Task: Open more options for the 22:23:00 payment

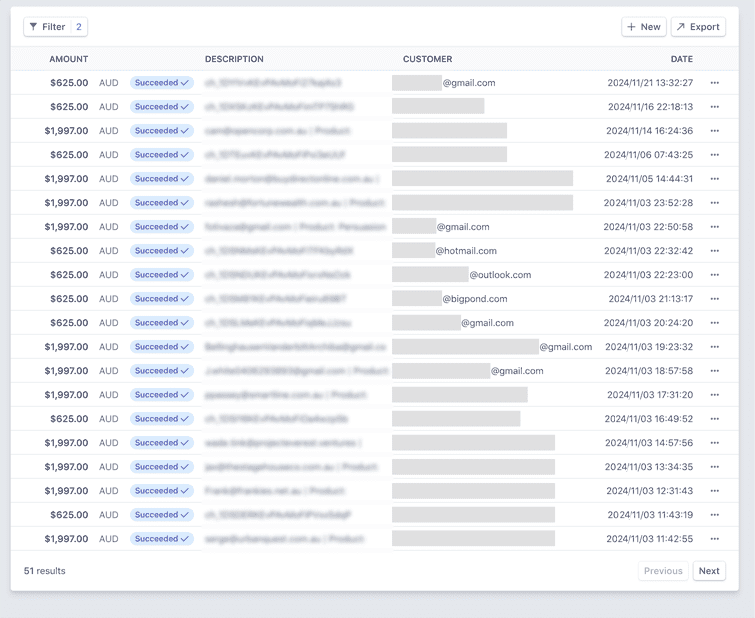Action: [x=715, y=275]
